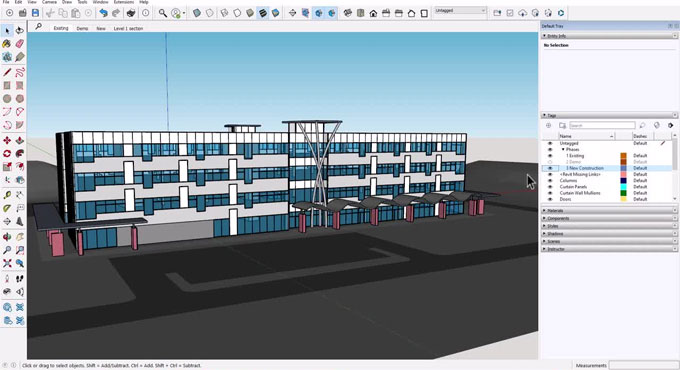The image size is (680, 370).
Task: Hide the Doors tag
Action: point(550,199)
